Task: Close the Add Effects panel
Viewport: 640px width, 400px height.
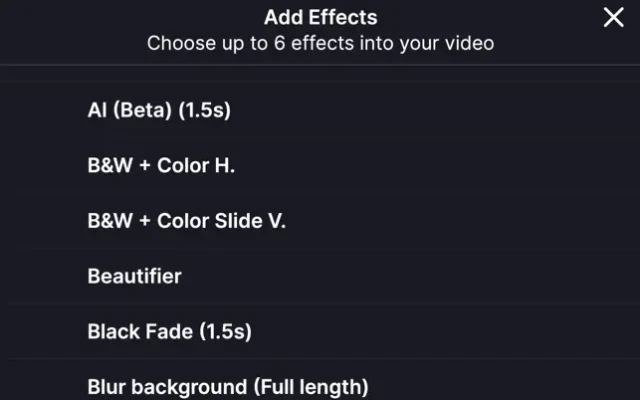Action: click(x=613, y=17)
